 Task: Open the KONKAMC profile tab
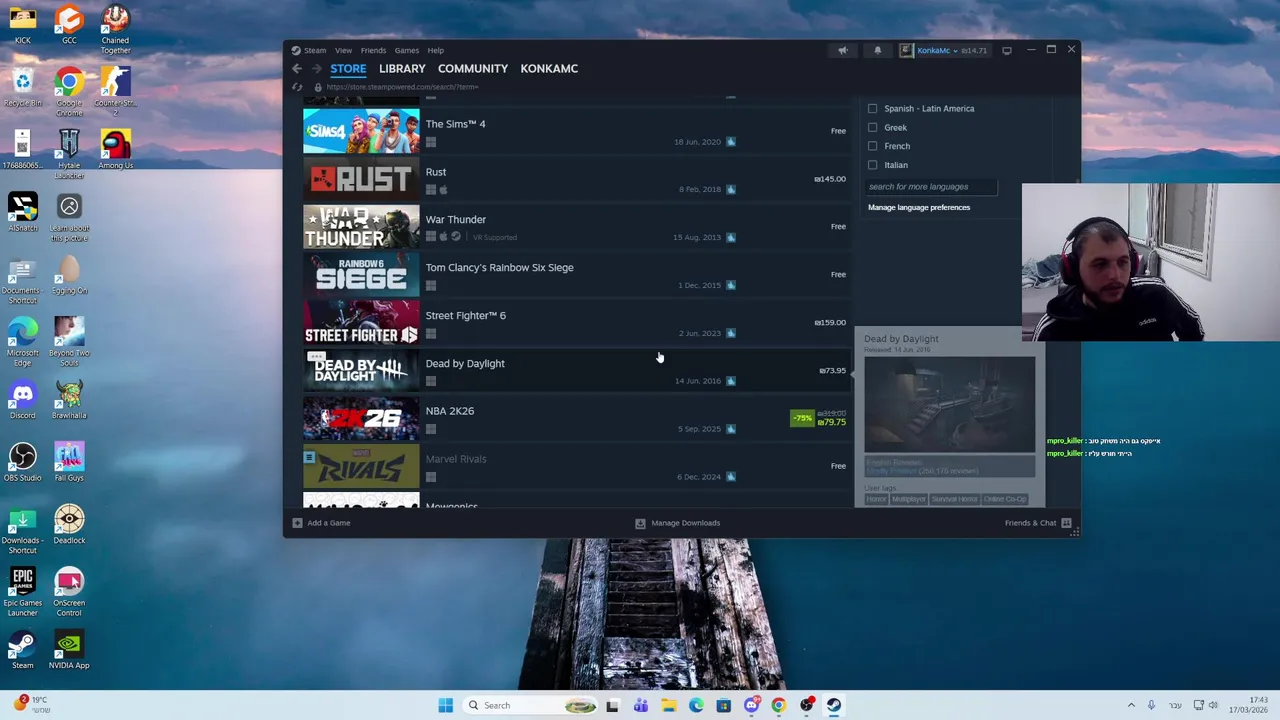549,69
